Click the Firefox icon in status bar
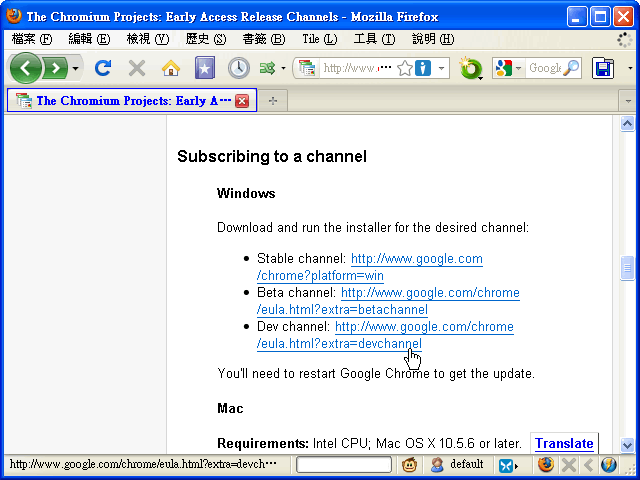The height and width of the screenshot is (480, 640). coord(546,465)
